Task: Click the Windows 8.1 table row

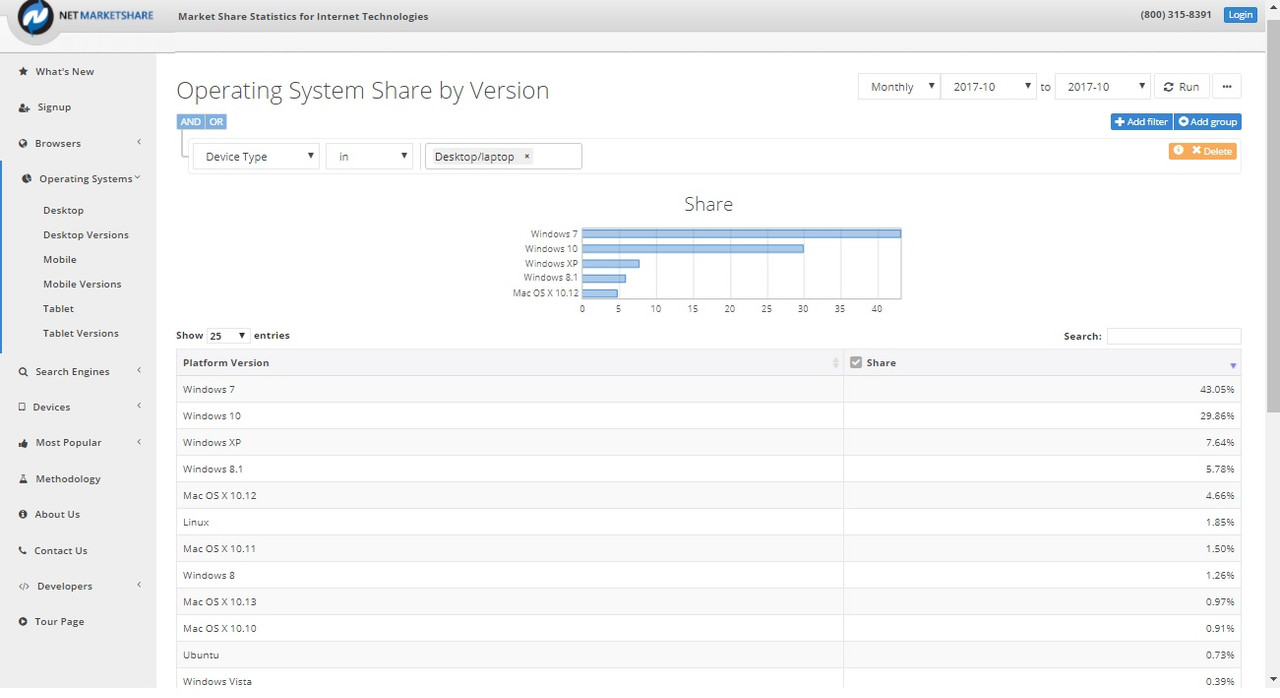Action: [709, 469]
